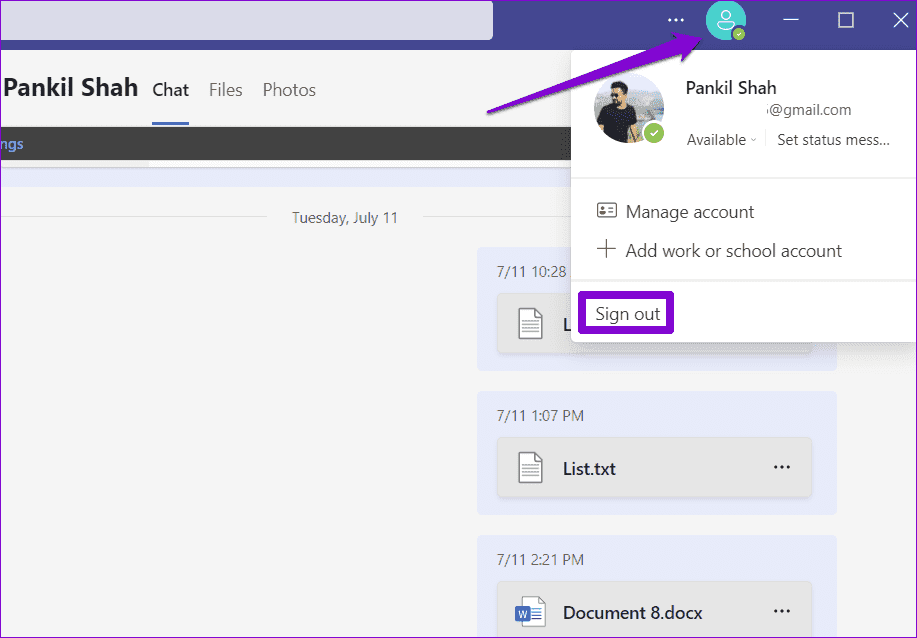
Task: Click the green status badge on profile photo
Action: click(654, 133)
